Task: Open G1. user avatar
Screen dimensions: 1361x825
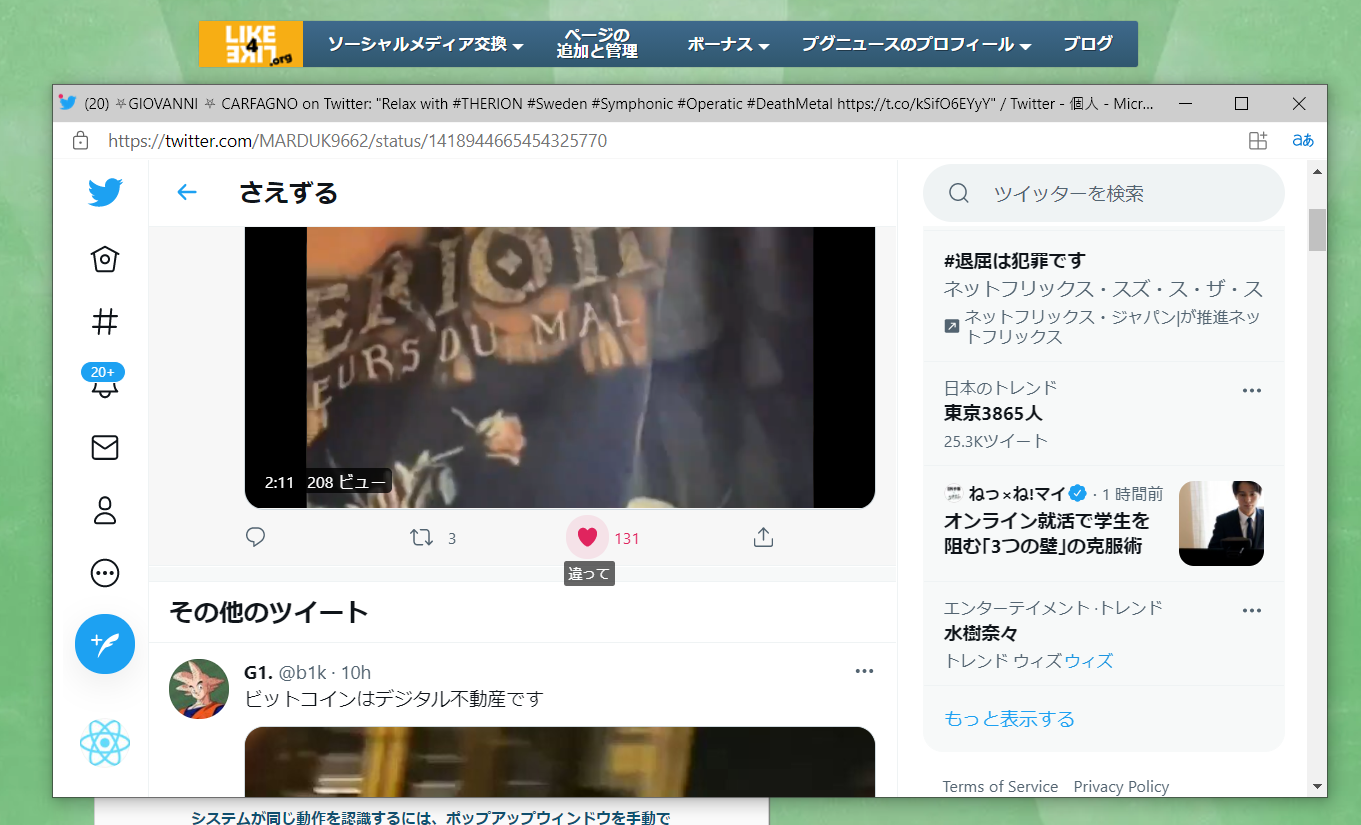Action: 199,689
